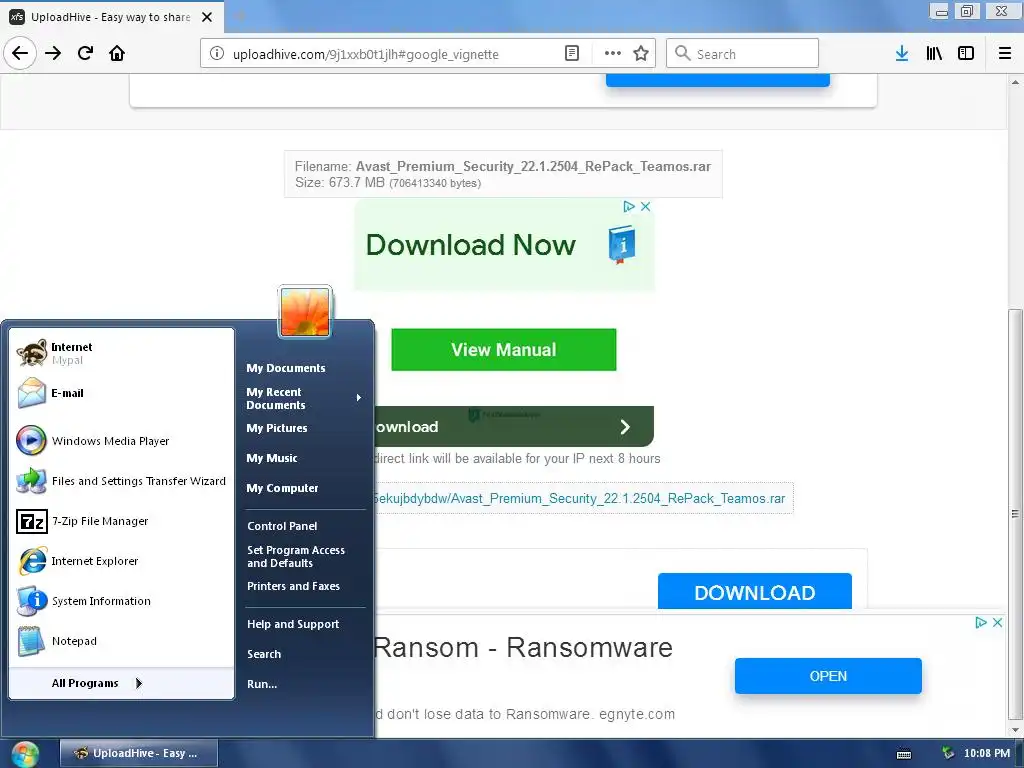This screenshot has width=1024, height=768.
Task: Open AdChoices on Download Now ad
Action: pos(629,206)
